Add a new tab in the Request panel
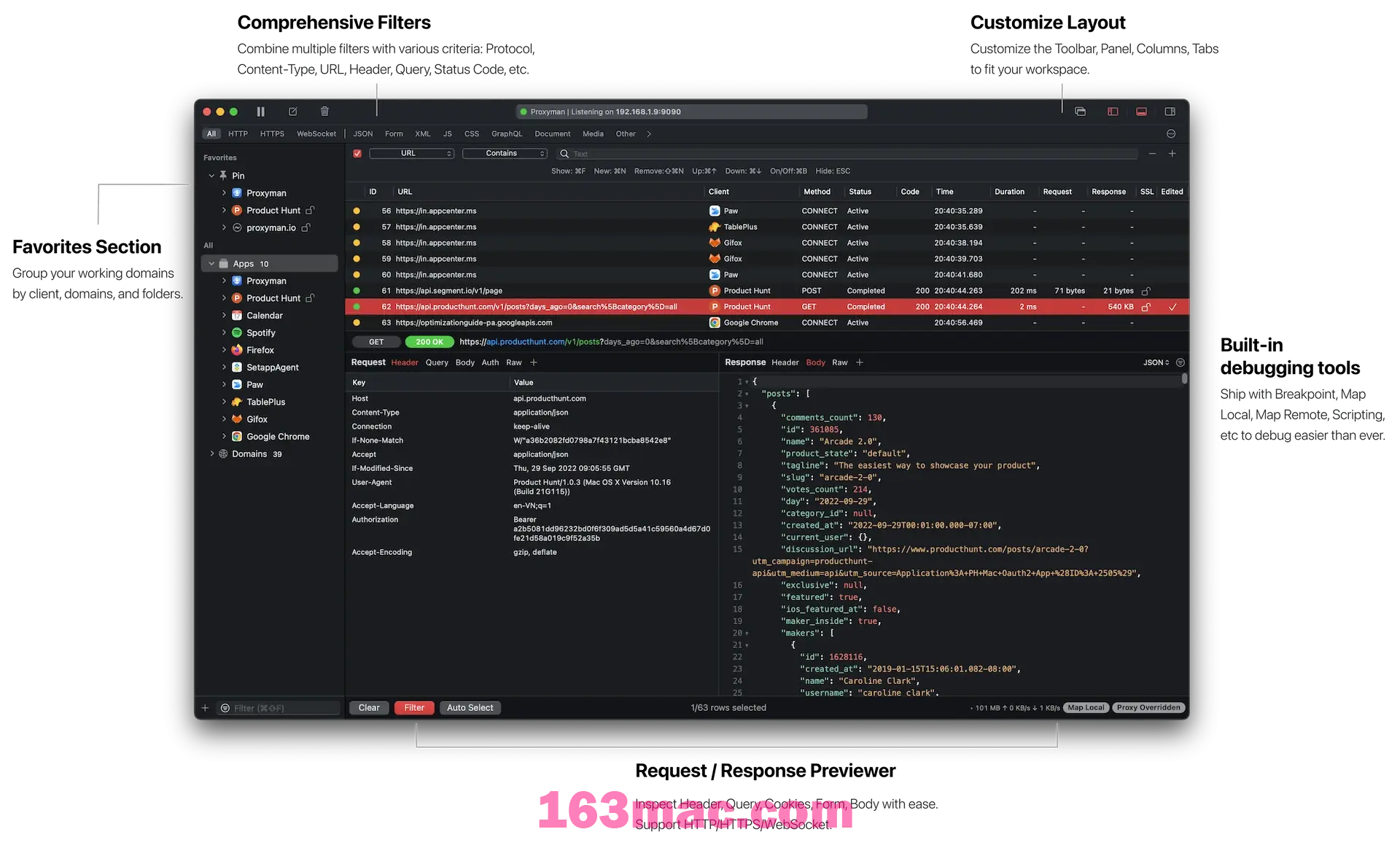The width and height of the screenshot is (1400, 848). [534, 362]
